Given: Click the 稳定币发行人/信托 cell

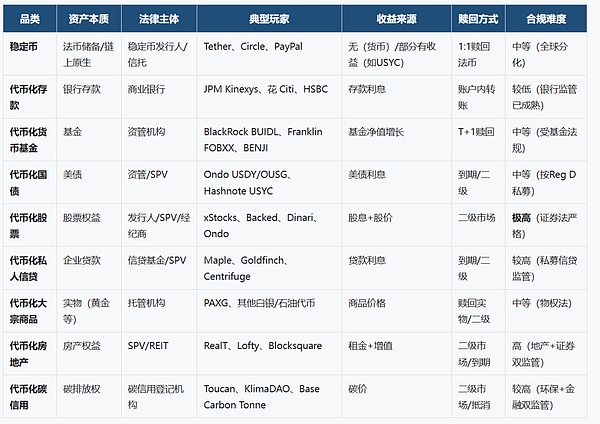Looking at the screenshot, I should point(158,54).
